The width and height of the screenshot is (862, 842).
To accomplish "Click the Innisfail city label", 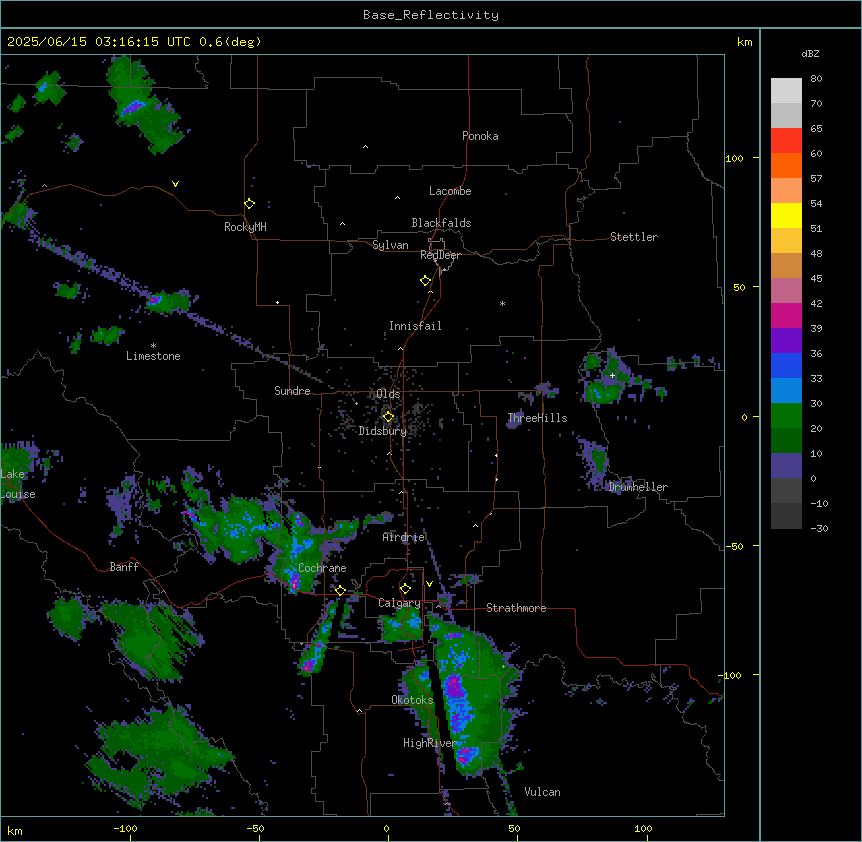I will coord(415,326).
